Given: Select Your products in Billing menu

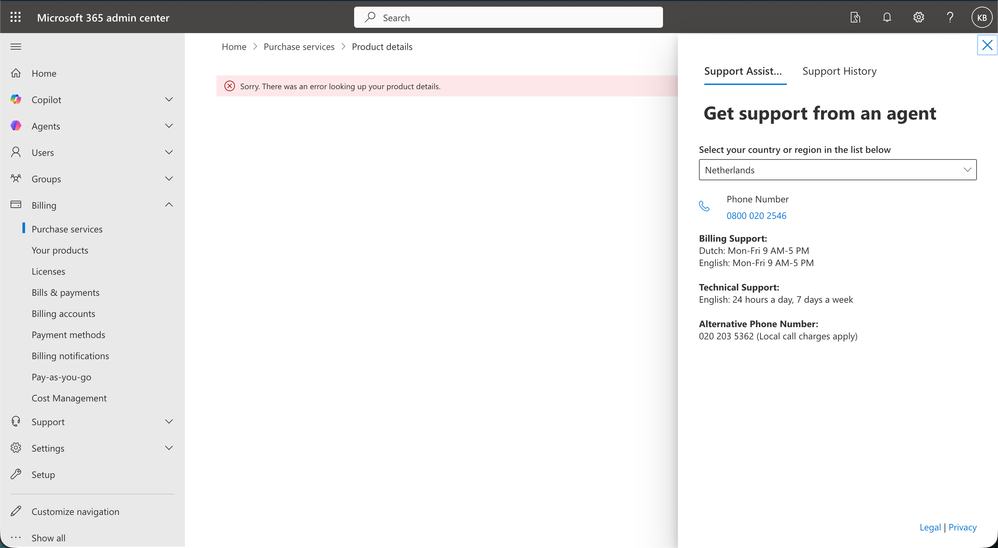Looking at the screenshot, I should coord(60,250).
